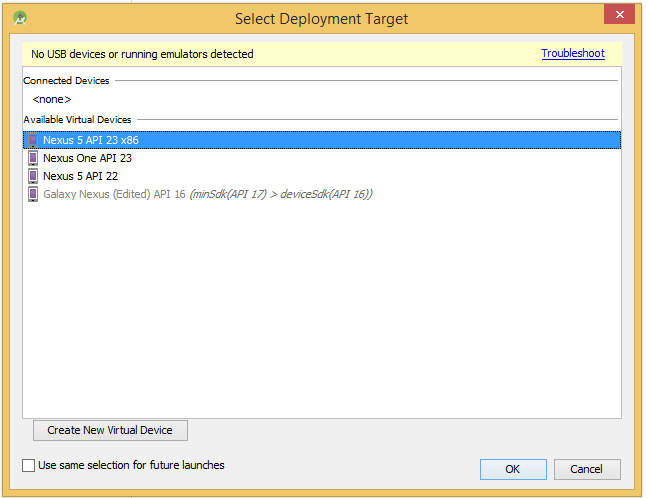Open the Troubleshoot link
The image size is (649, 498).
click(x=573, y=54)
